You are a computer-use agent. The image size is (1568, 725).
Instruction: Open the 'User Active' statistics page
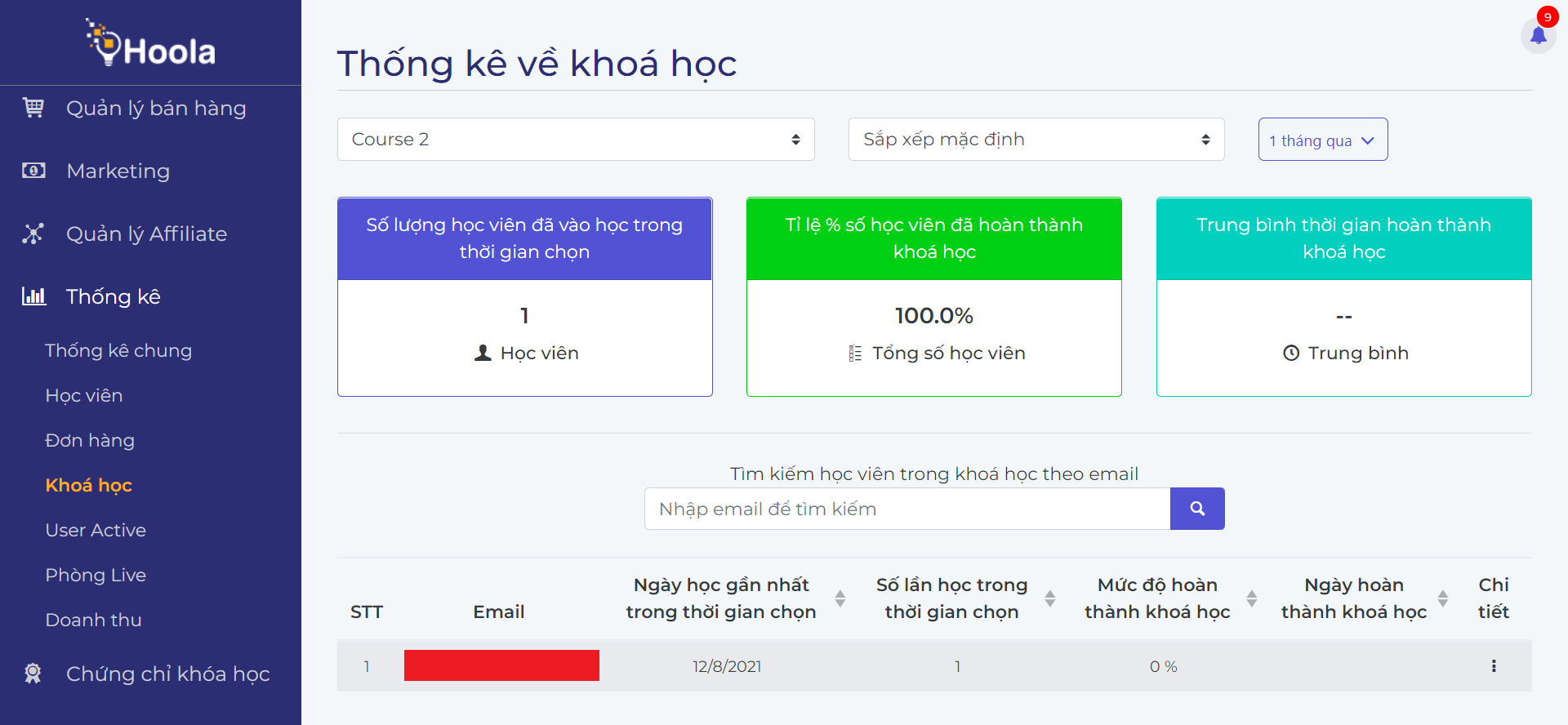point(96,530)
